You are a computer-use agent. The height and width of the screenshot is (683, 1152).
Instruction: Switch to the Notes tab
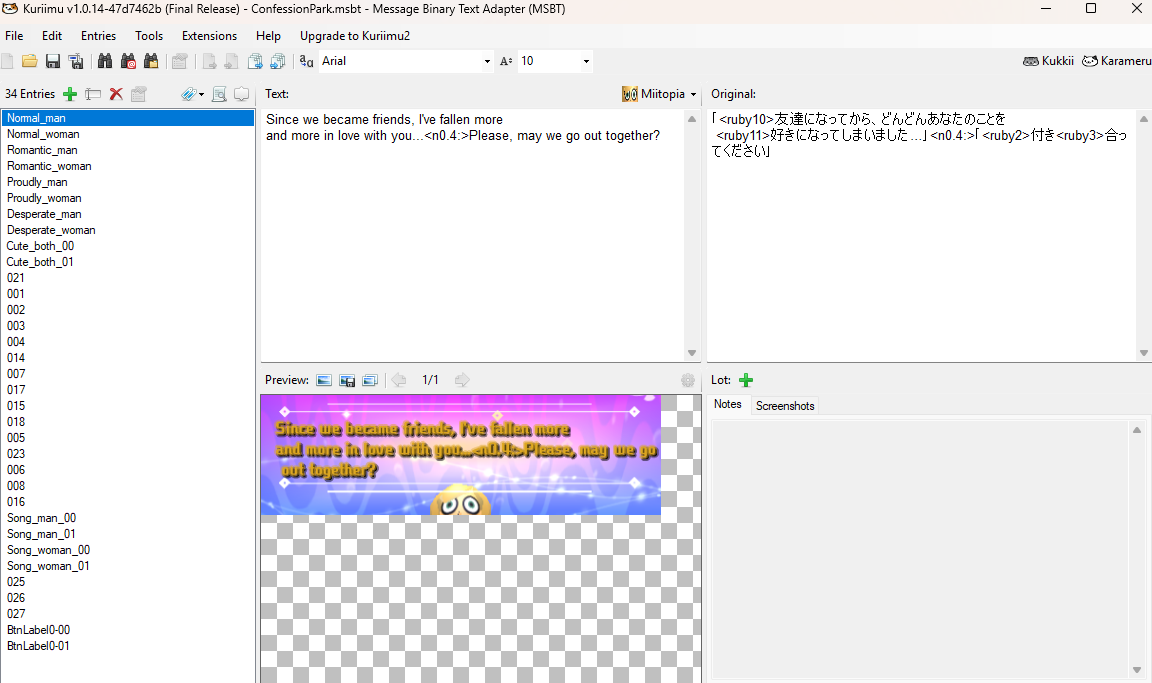coord(727,405)
